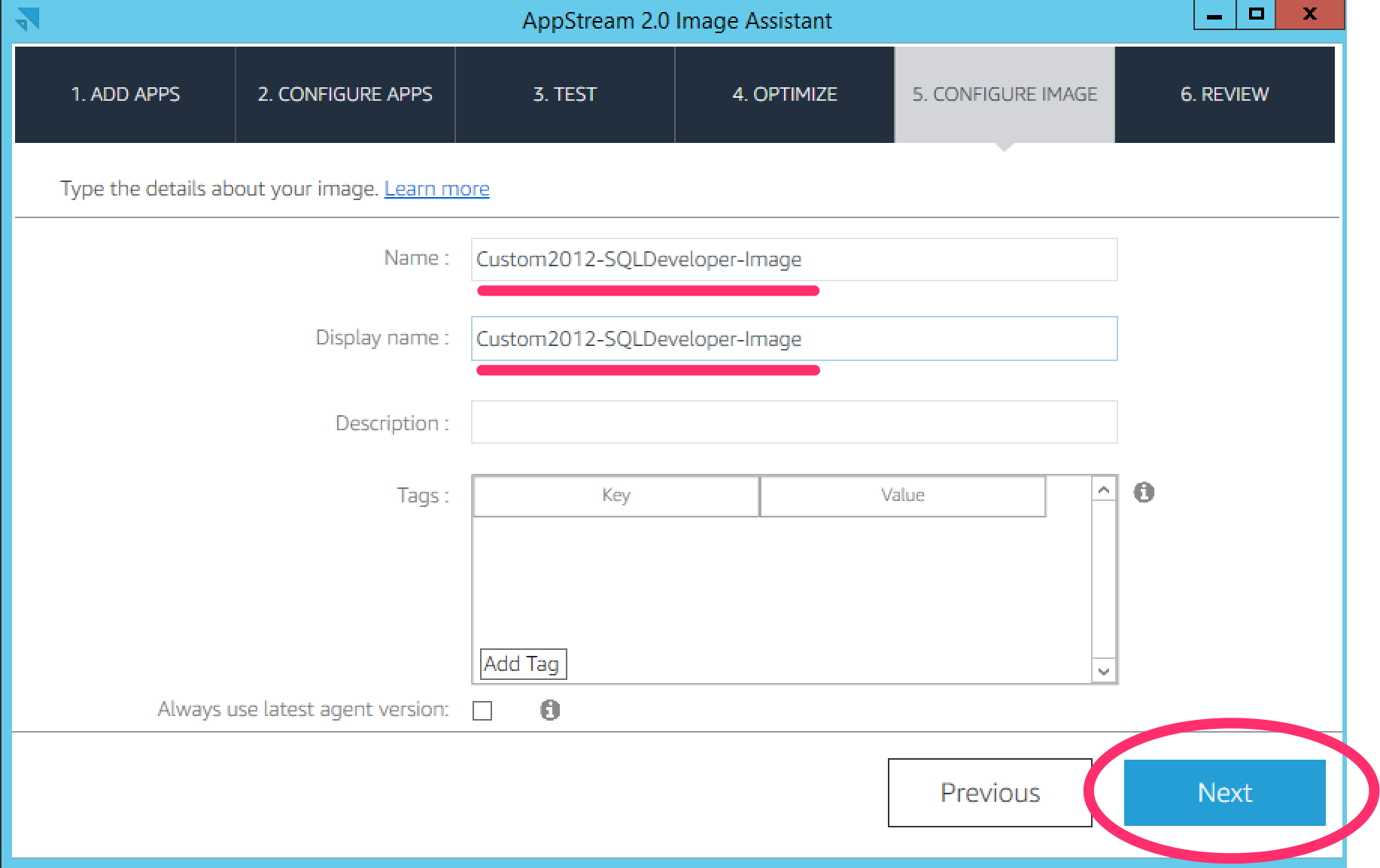The width and height of the screenshot is (1380, 868).
Task: Click the Value column header in Tags
Action: (903, 496)
